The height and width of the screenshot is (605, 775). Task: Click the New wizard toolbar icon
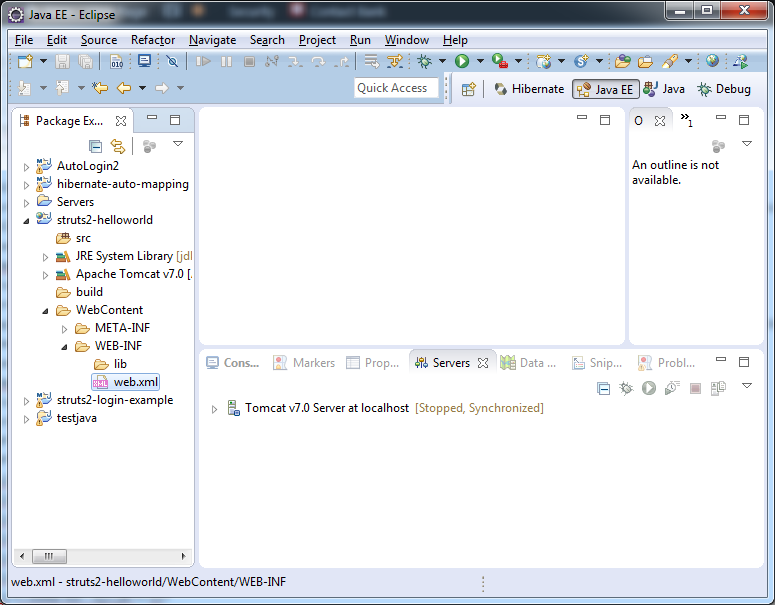[25, 61]
